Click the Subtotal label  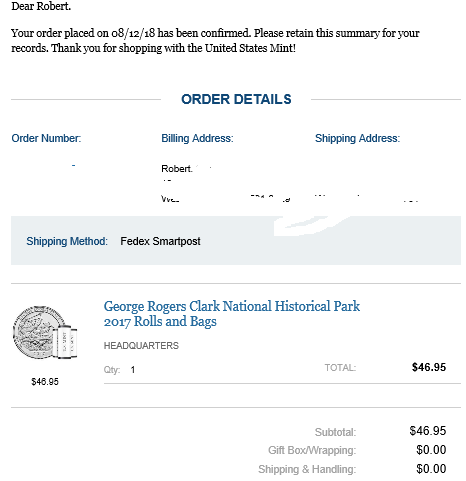[x=335, y=432]
